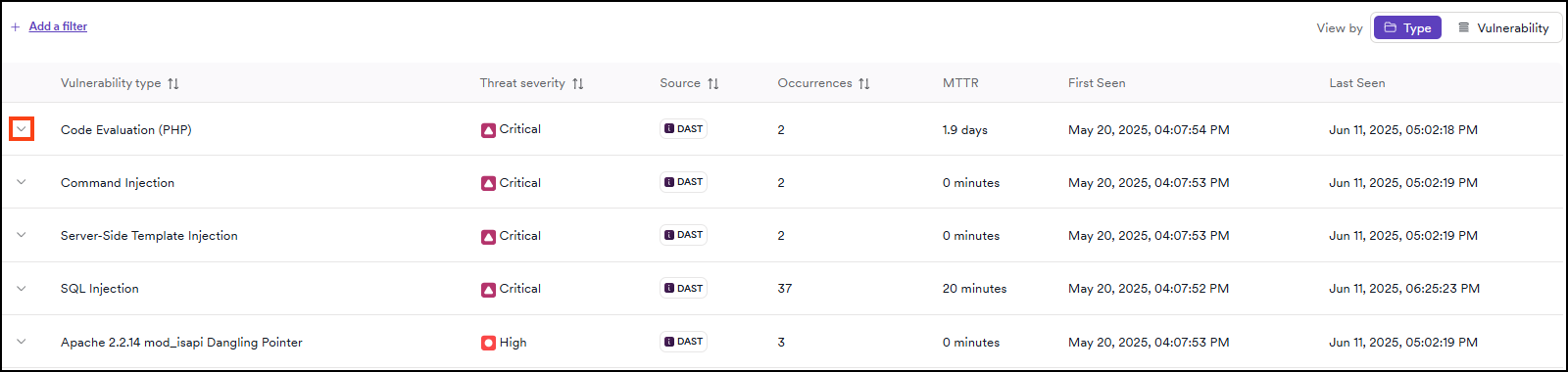Switch view to Type

pyautogui.click(x=1407, y=27)
